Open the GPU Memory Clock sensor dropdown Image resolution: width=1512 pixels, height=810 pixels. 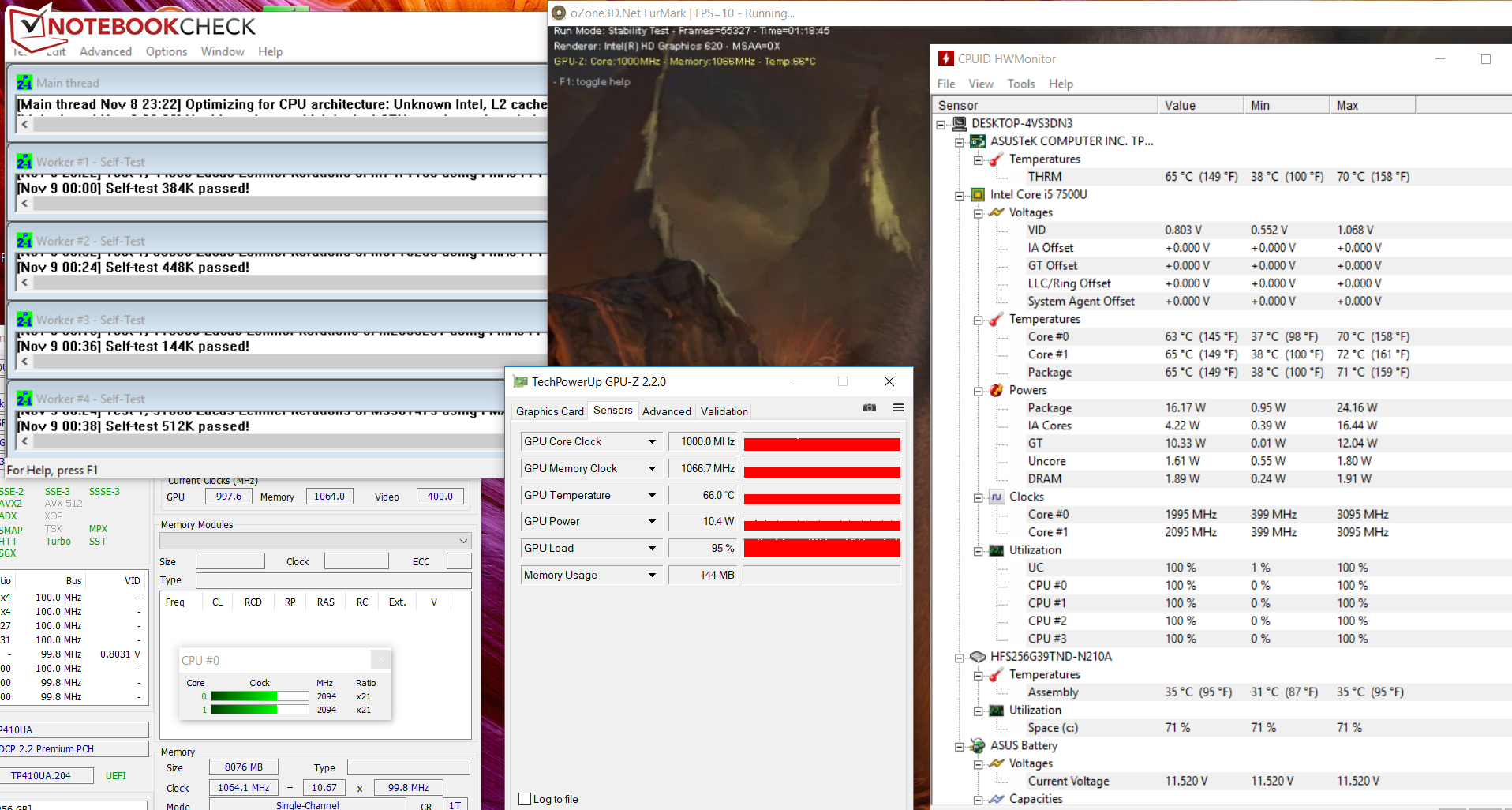pos(652,468)
